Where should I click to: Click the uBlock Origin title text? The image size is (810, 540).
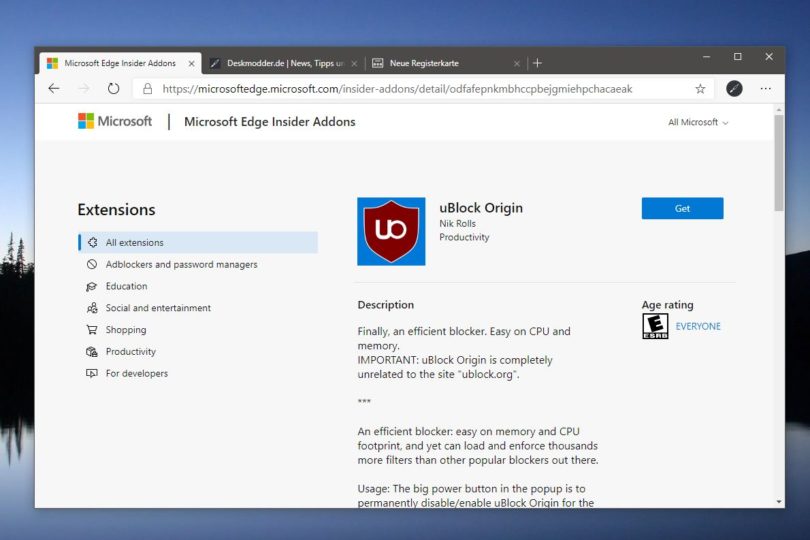pyautogui.click(x=481, y=208)
